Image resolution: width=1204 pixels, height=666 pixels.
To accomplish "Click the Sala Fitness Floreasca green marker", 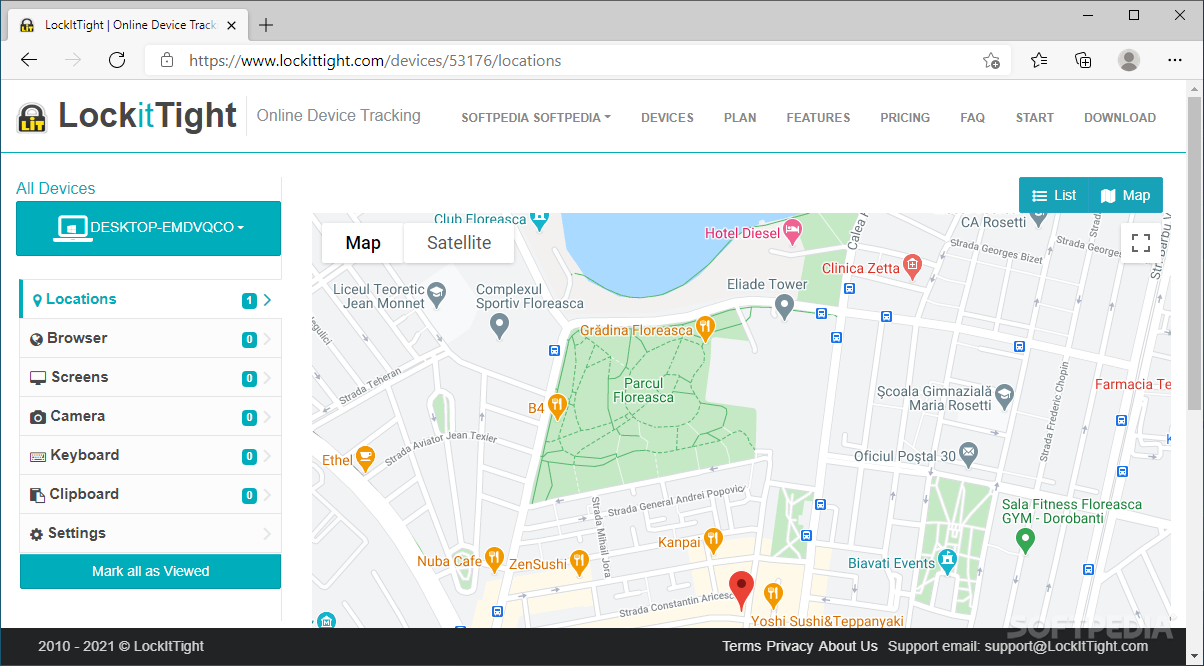I will (x=1024, y=541).
